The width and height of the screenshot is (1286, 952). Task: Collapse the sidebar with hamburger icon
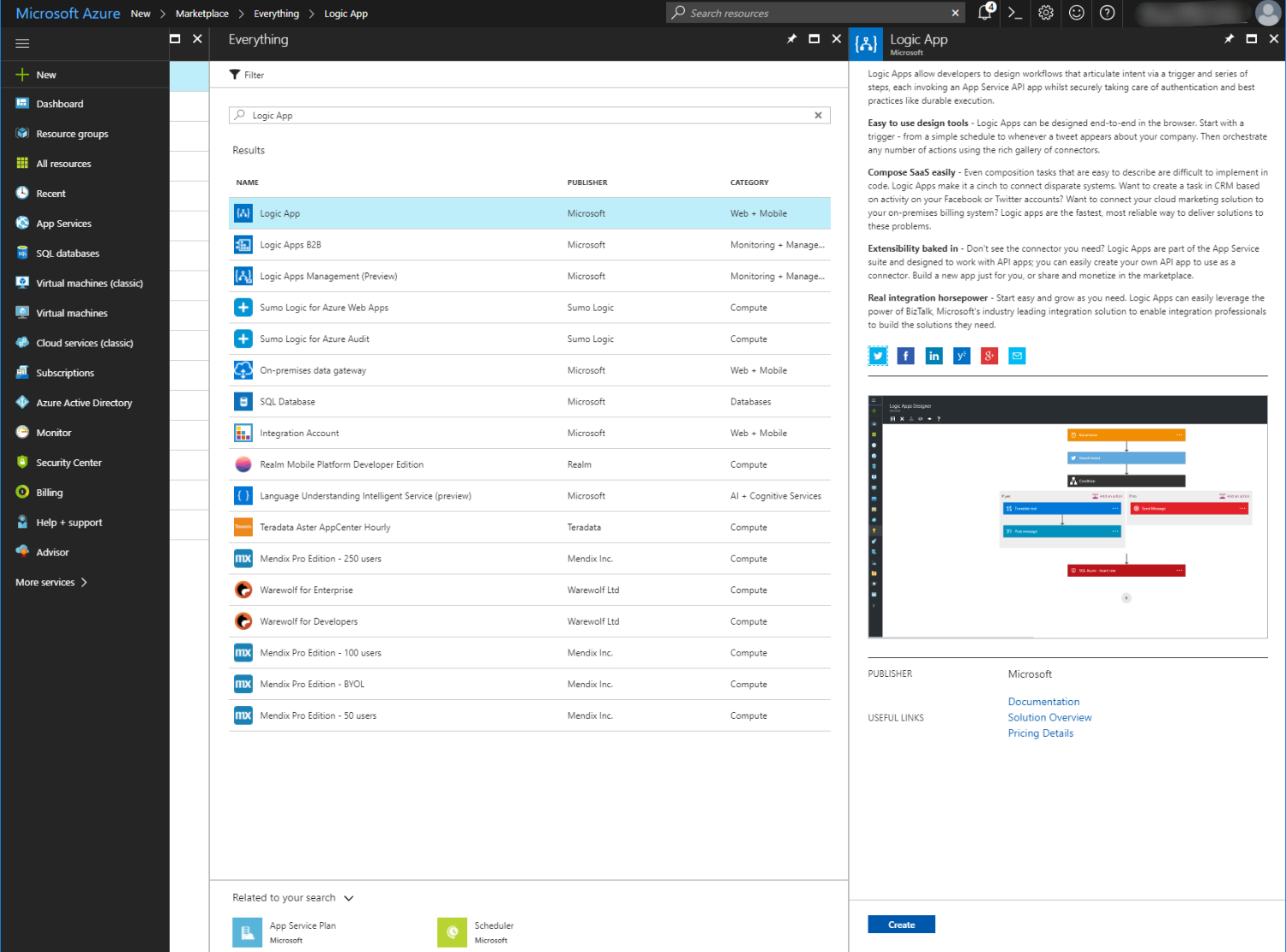(23, 43)
